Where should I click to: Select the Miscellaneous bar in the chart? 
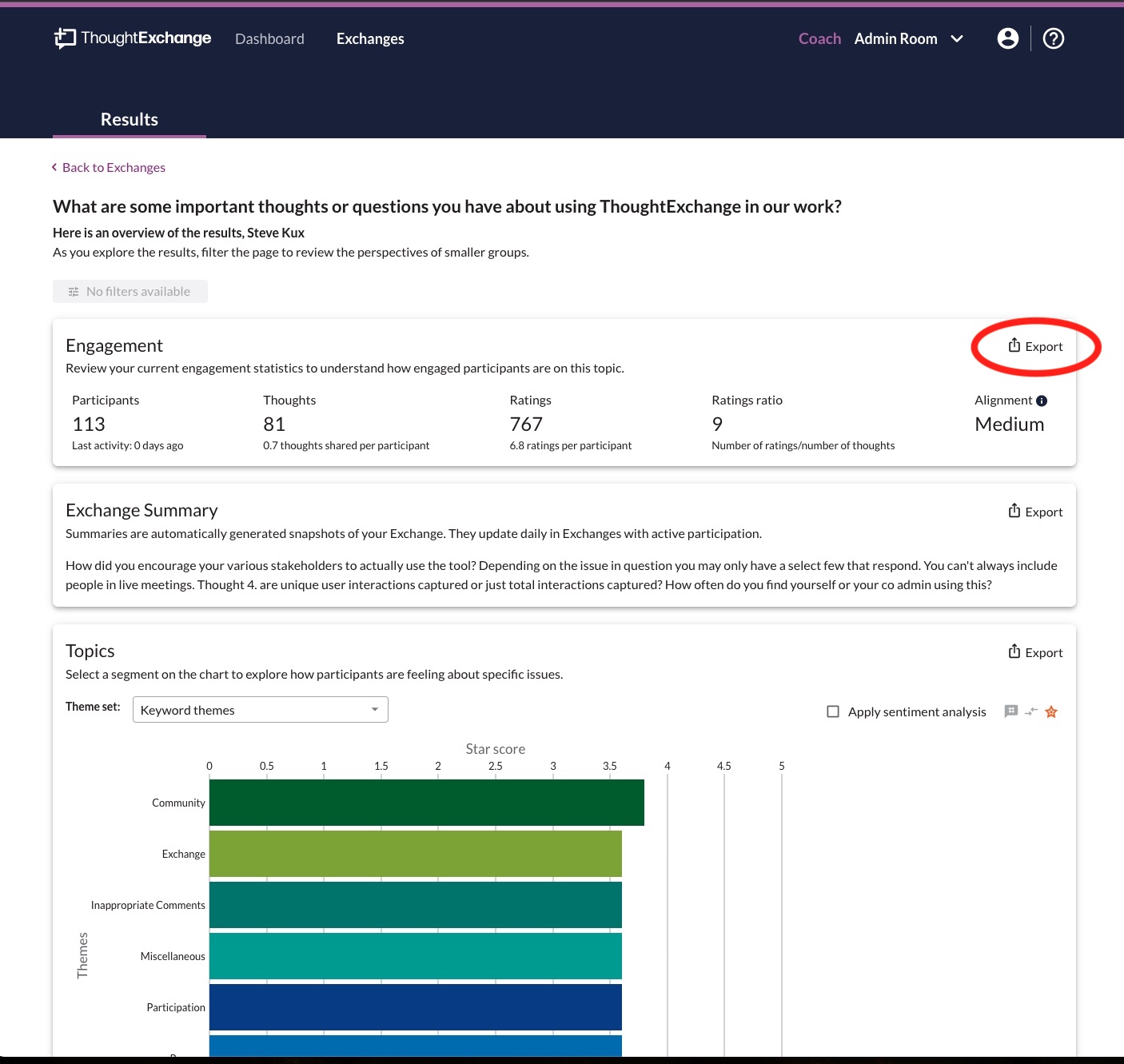(x=416, y=956)
